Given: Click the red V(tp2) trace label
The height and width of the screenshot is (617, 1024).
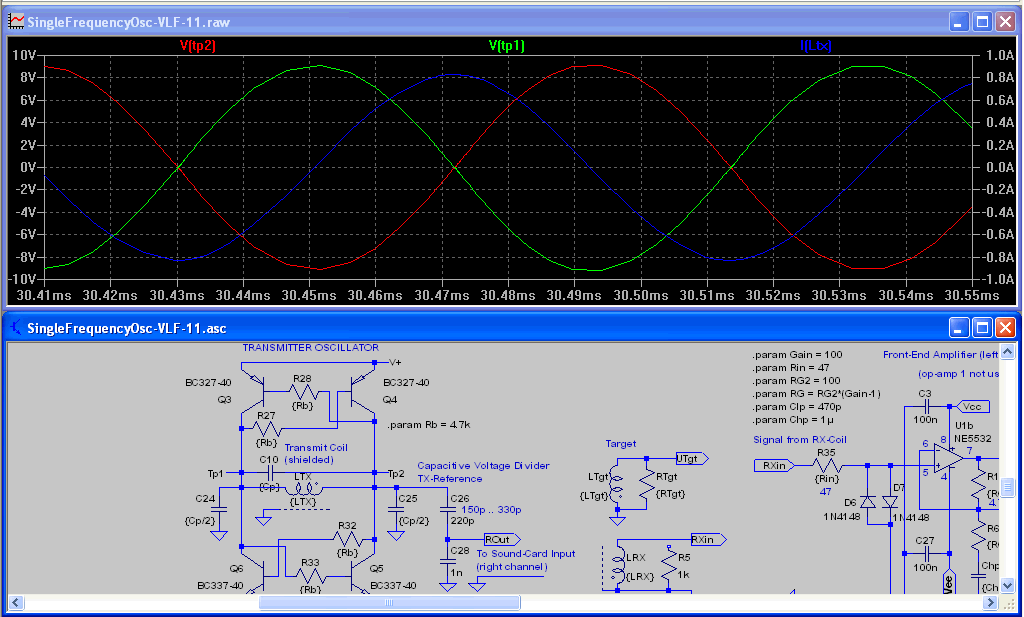Looking at the screenshot, I should [197, 46].
